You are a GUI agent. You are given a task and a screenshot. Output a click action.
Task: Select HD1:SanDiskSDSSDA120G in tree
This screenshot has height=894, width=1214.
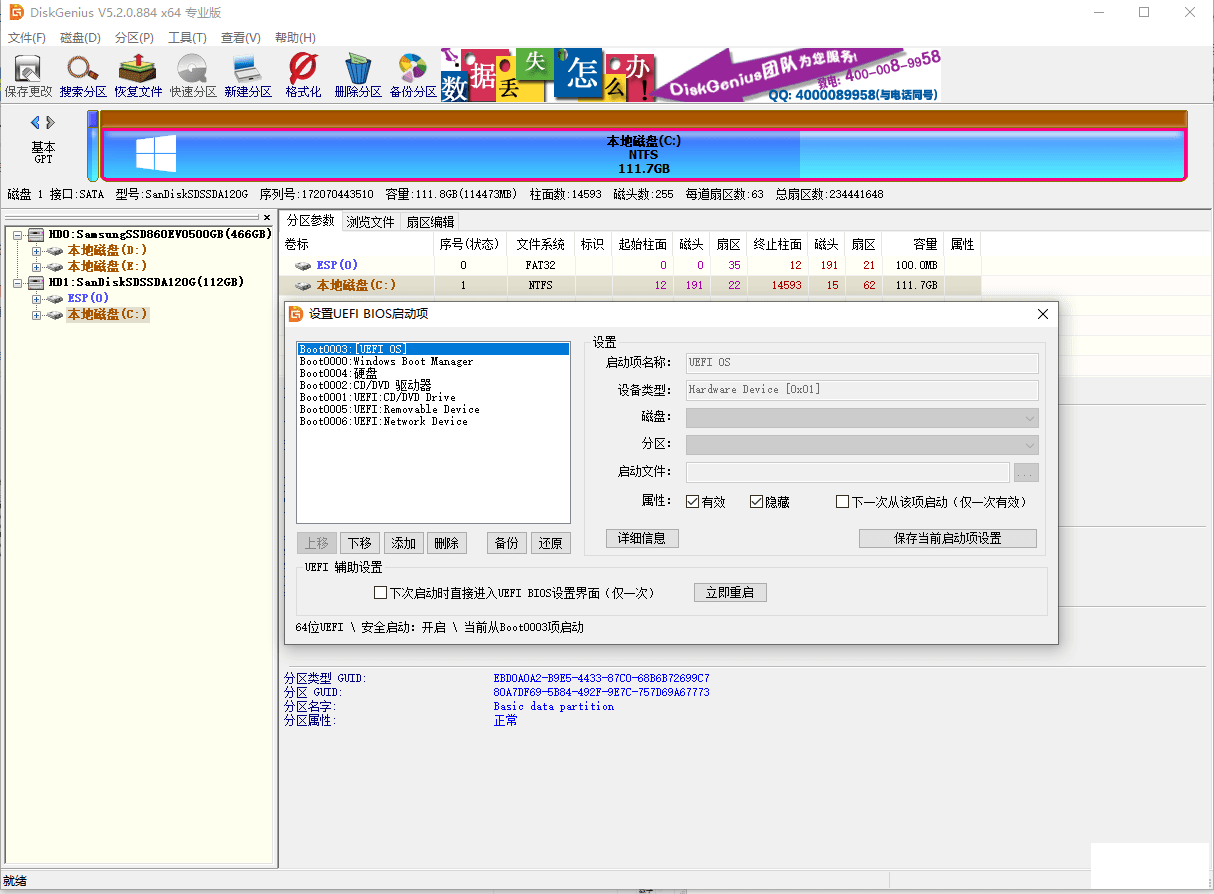coord(146,282)
